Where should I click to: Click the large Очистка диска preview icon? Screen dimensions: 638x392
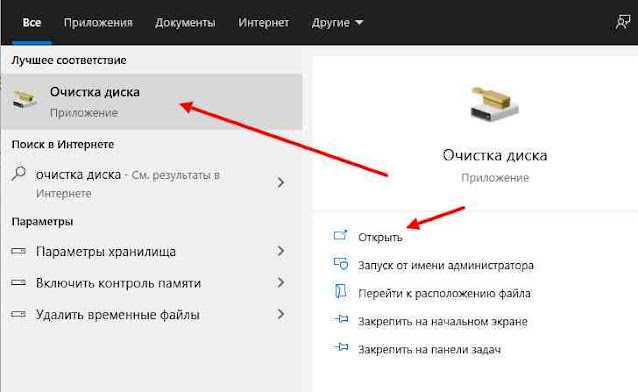coord(494,104)
